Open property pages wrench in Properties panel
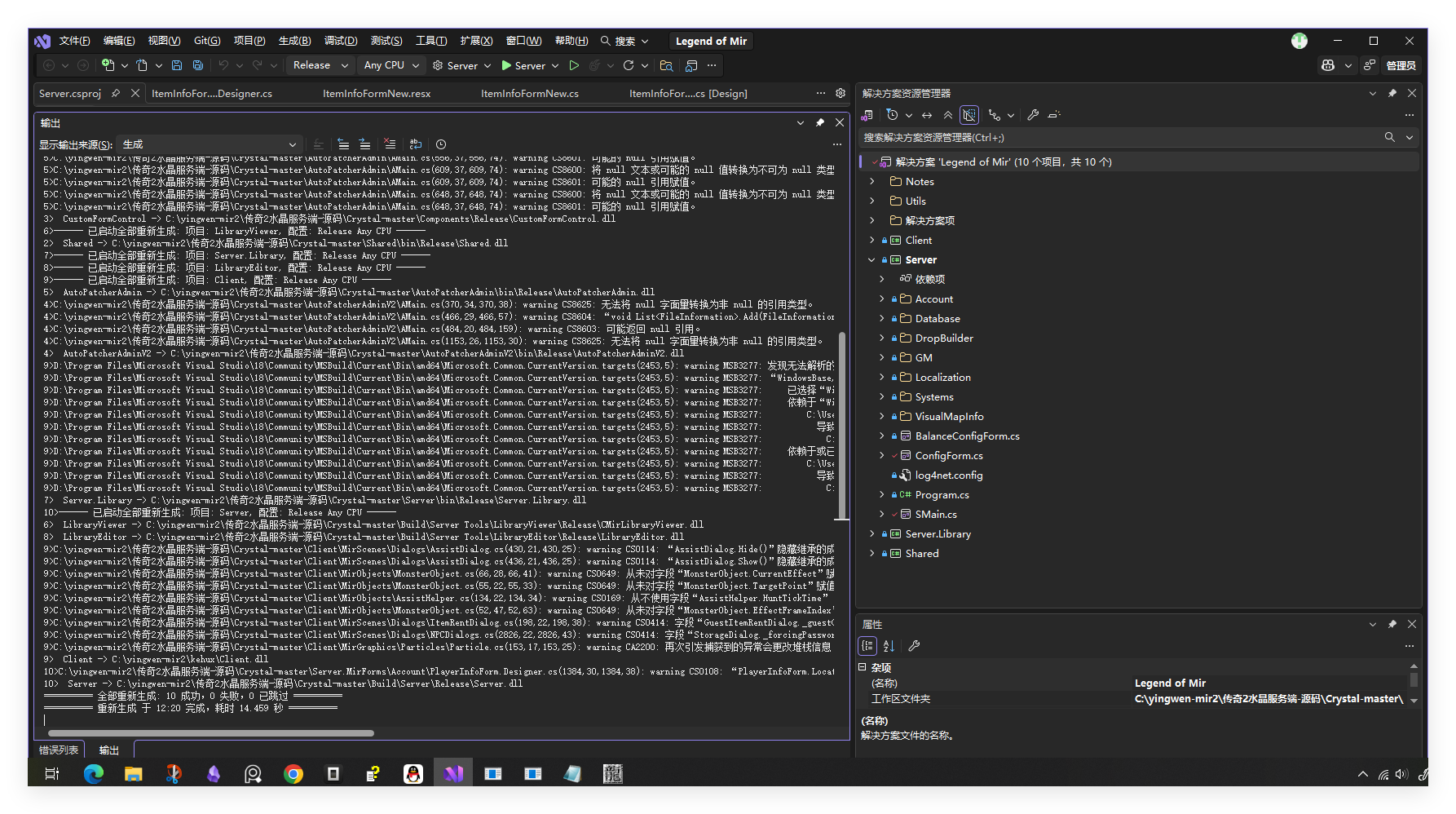Image resolution: width=1456 pixels, height=814 pixels. [914, 646]
